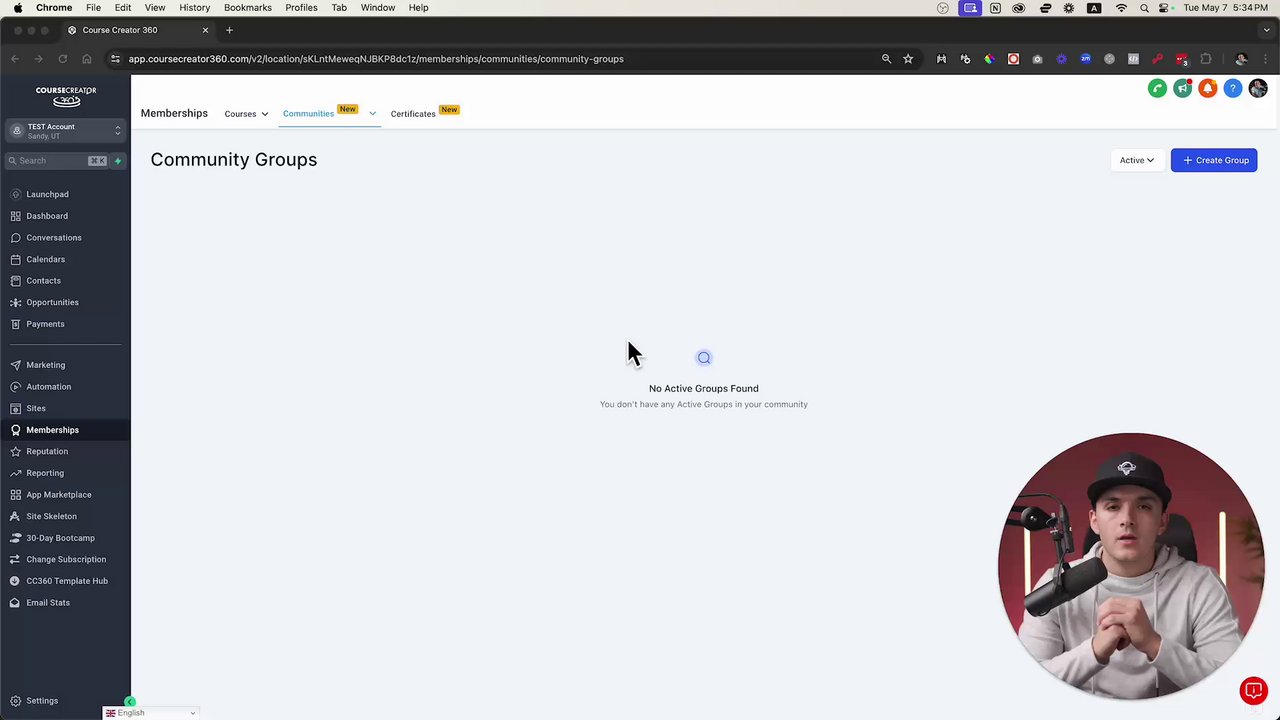The width and height of the screenshot is (1280, 720).
Task: Open Marketing section
Action: point(45,365)
